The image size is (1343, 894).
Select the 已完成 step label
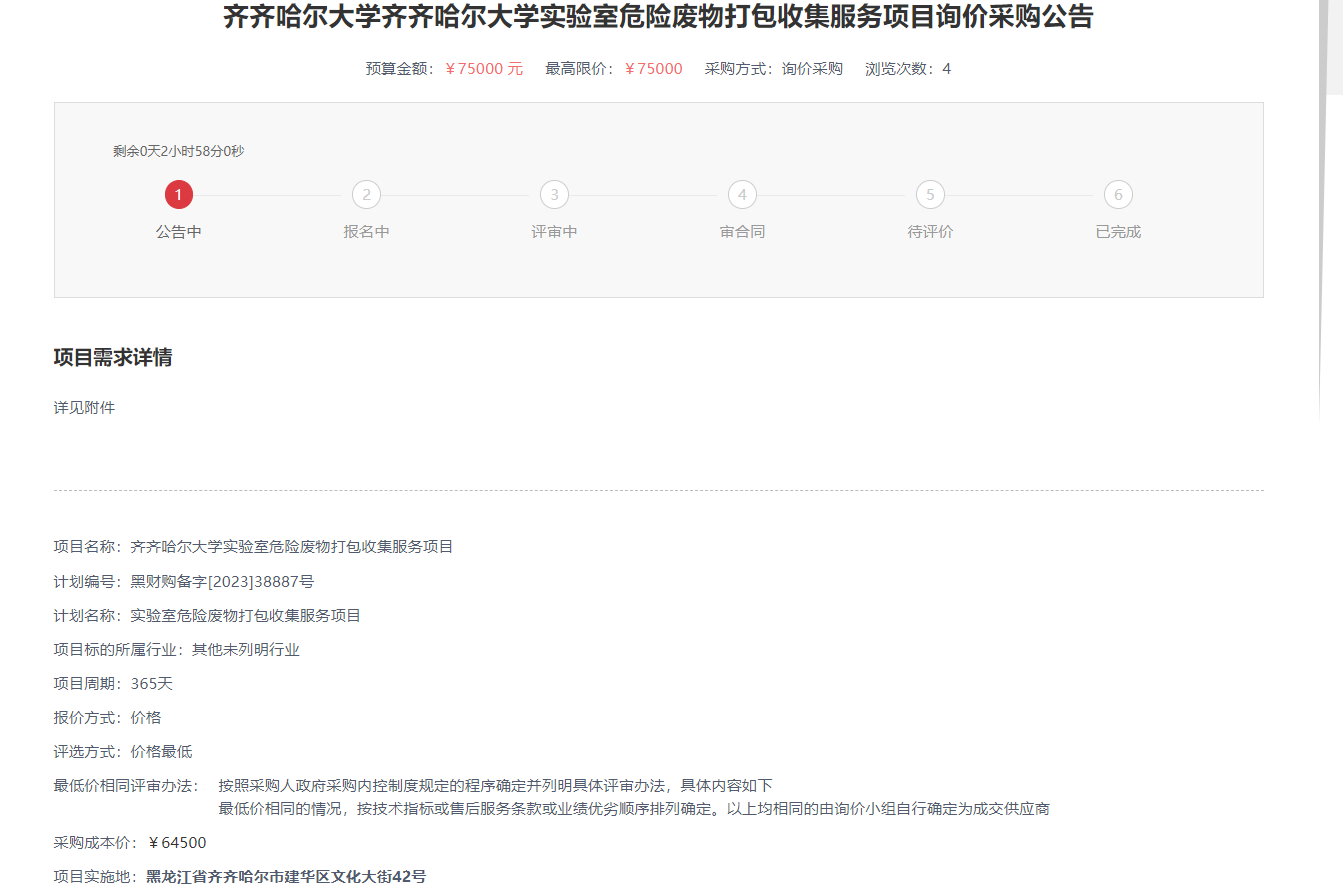coord(1118,232)
